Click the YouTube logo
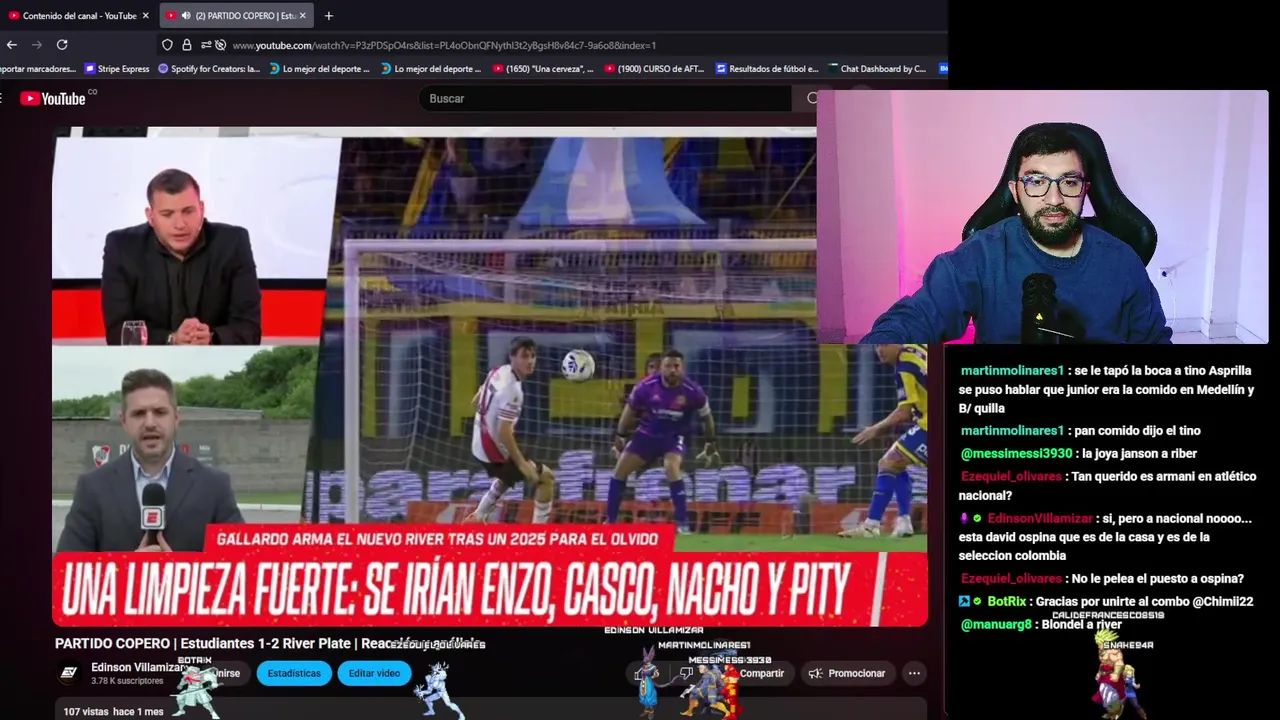Screen dimensions: 1280x720 coord(53,98)
